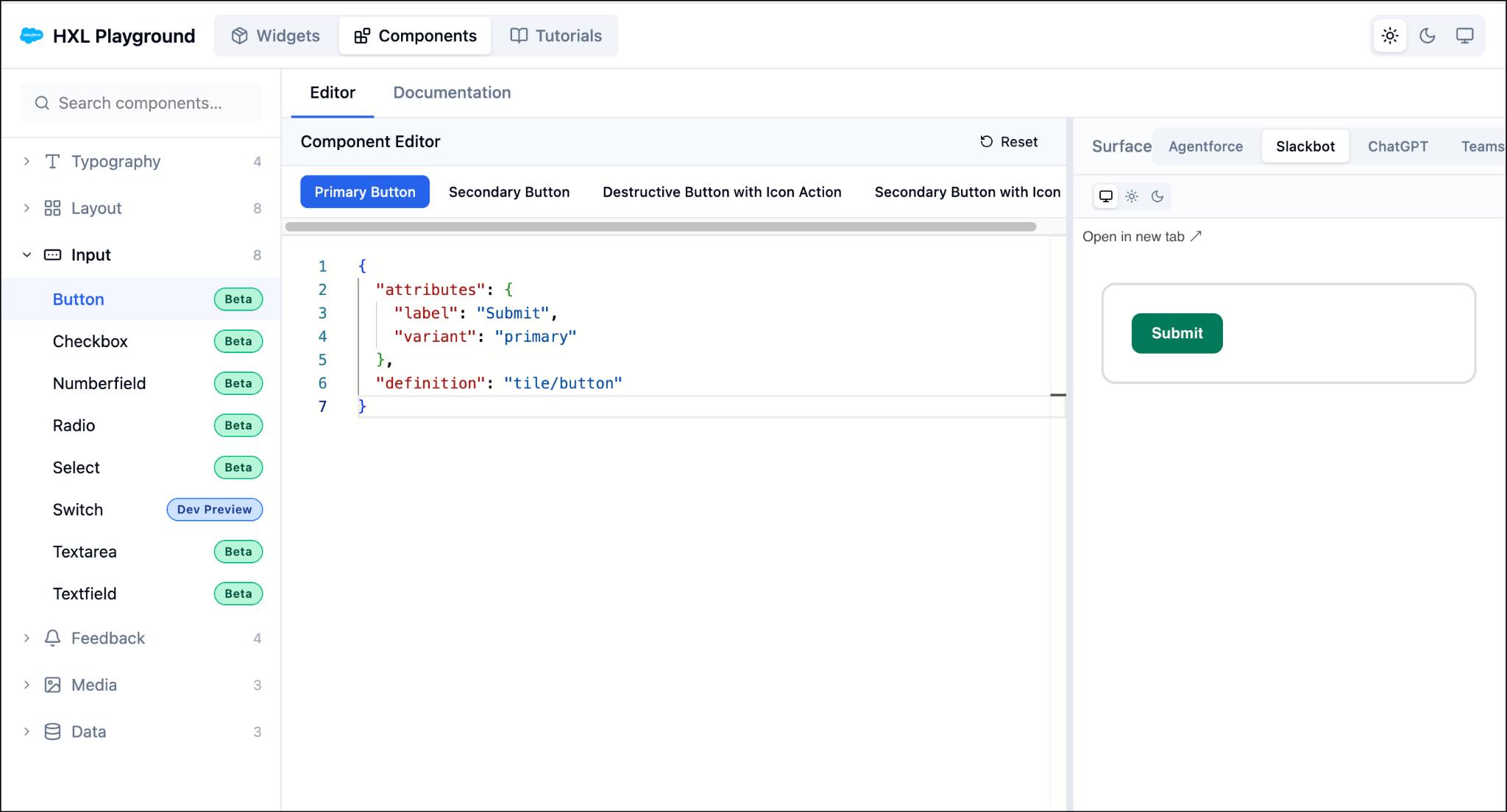Screen dimensions: 1507x812
Task: Click the green Submit preview button
Action: tap(1177, 333)
